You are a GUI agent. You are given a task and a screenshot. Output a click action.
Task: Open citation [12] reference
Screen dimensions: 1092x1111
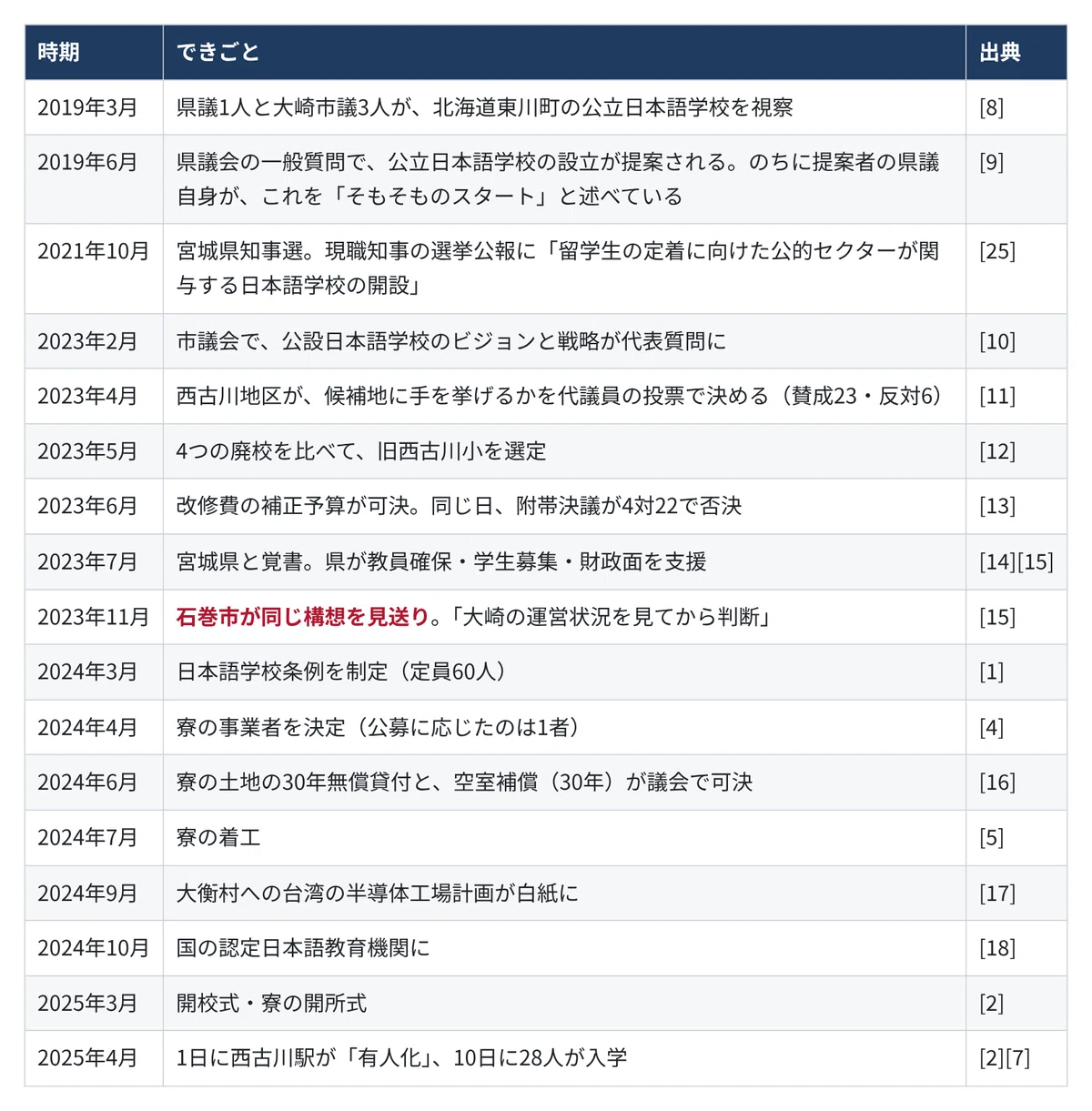(x=997, y=451)
